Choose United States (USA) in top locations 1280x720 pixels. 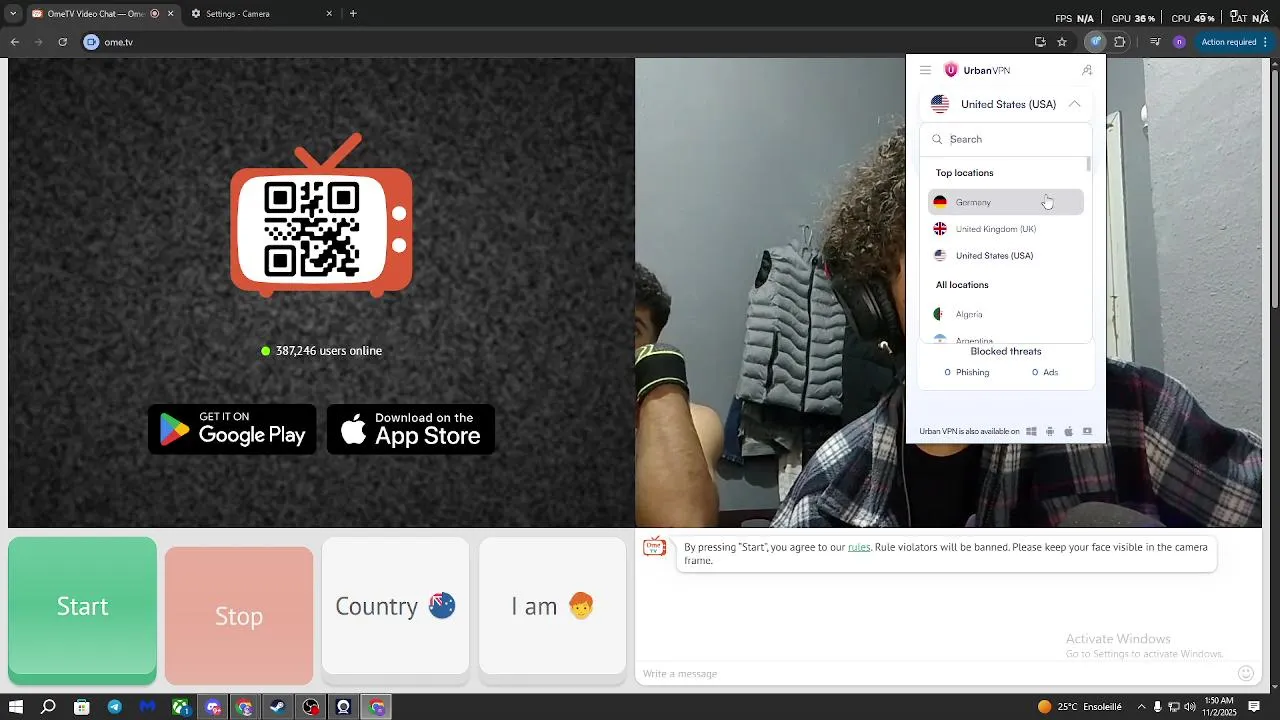tap(1006, 256)
